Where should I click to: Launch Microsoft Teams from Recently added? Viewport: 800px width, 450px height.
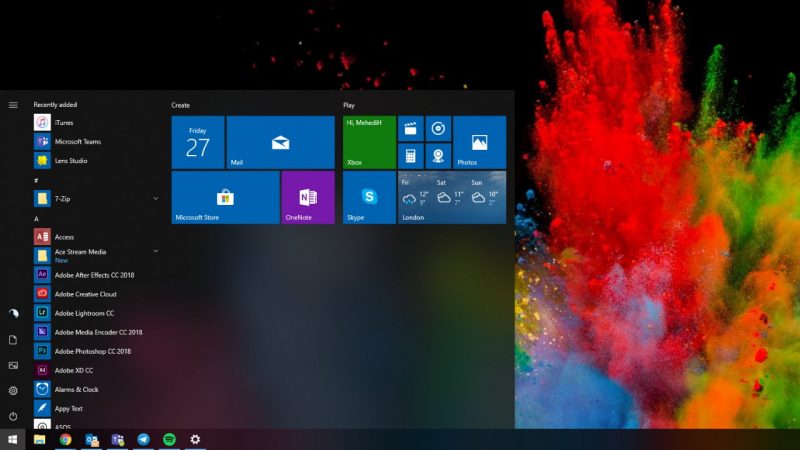[x=95, y=141]
